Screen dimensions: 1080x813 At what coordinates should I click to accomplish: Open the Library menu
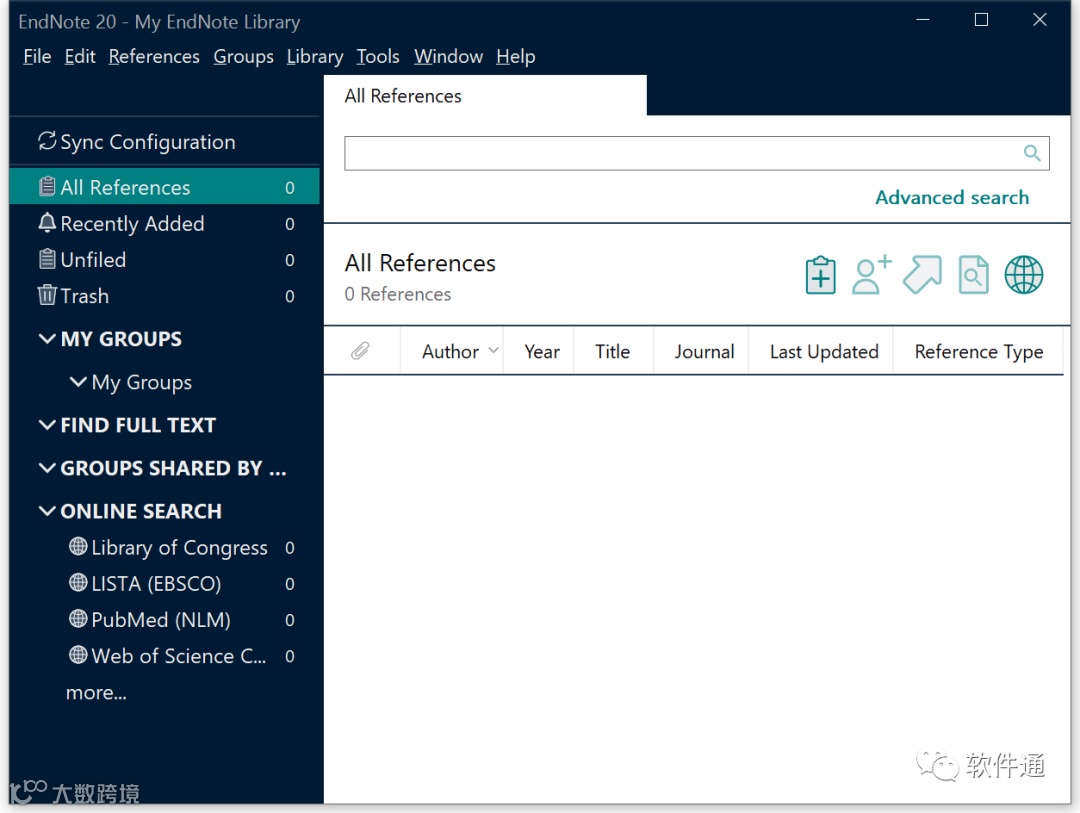315,56
